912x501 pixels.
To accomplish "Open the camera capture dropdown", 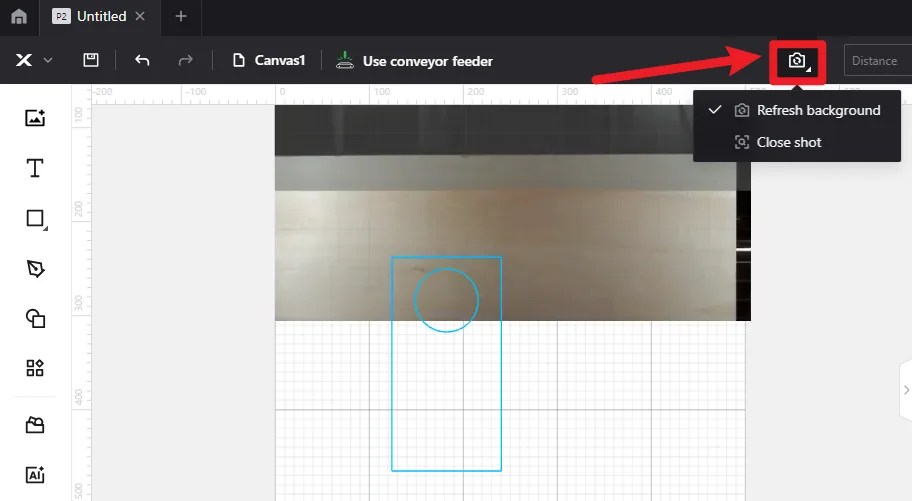I will (798, 61).
